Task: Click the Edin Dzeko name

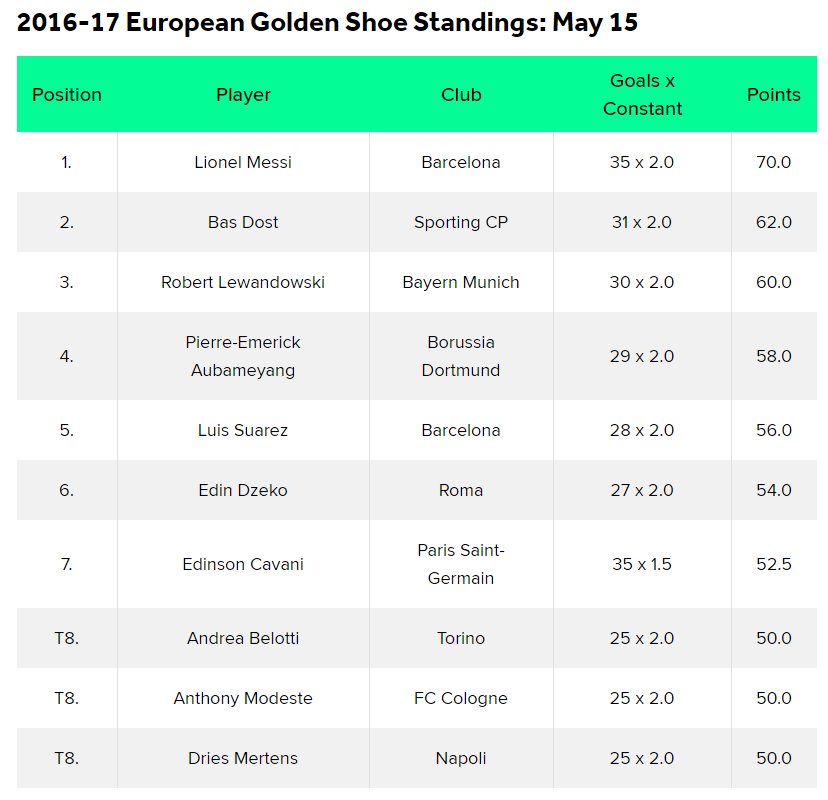Action: [243, 490]
